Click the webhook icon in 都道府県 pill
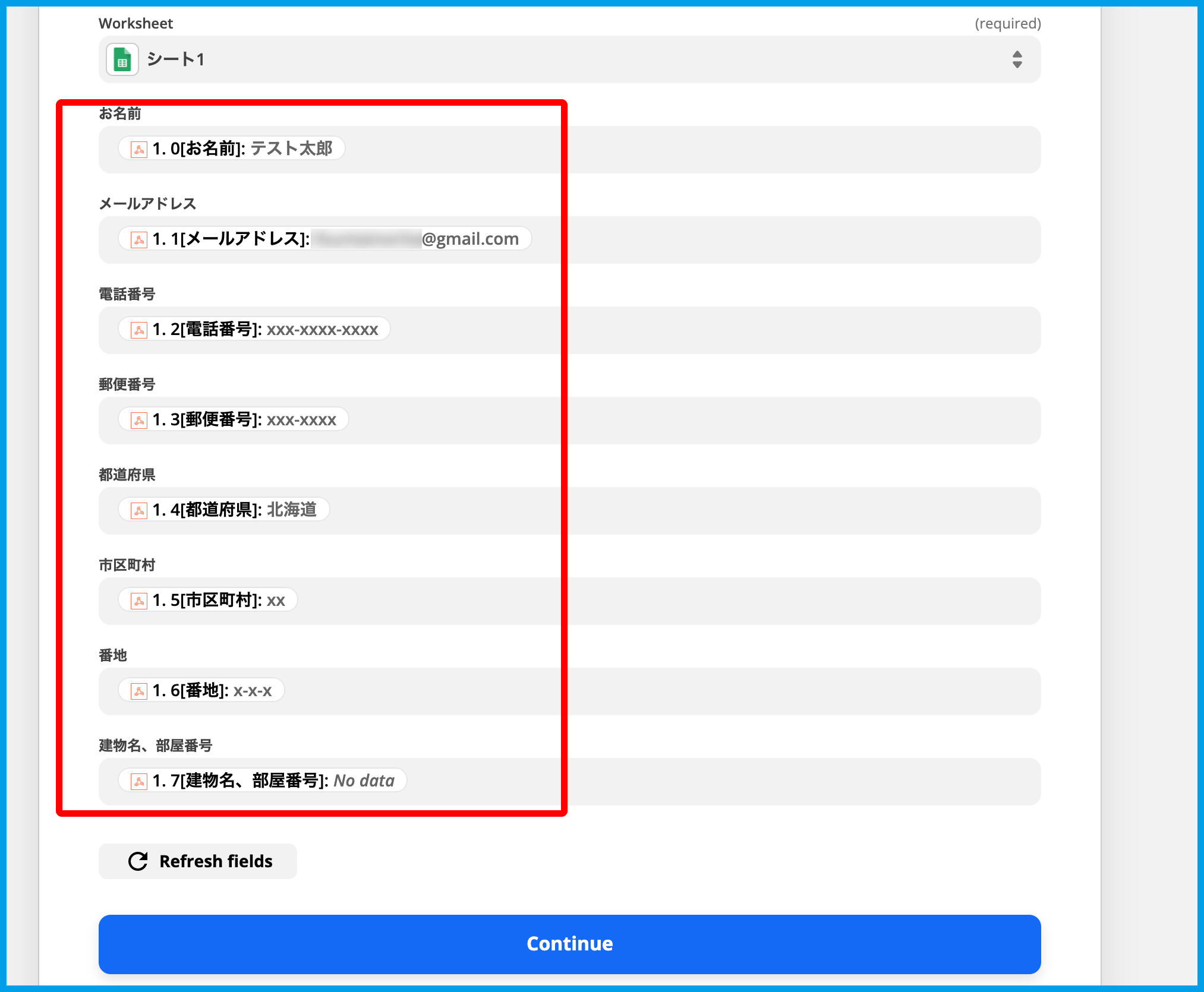The image size is (1204, 992). pos(139,510)
